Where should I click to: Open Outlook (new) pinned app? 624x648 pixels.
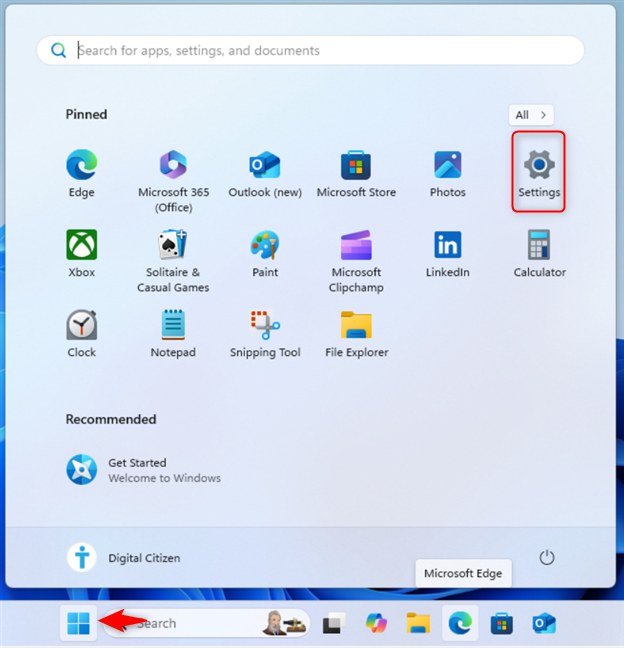pyautogui.click(x=265, y=174)
